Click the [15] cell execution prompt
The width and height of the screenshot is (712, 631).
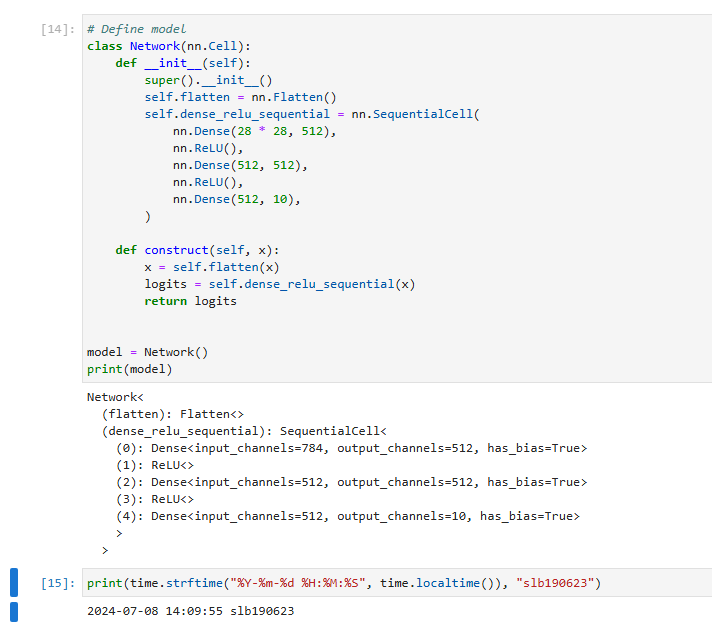tap(58, 583)
